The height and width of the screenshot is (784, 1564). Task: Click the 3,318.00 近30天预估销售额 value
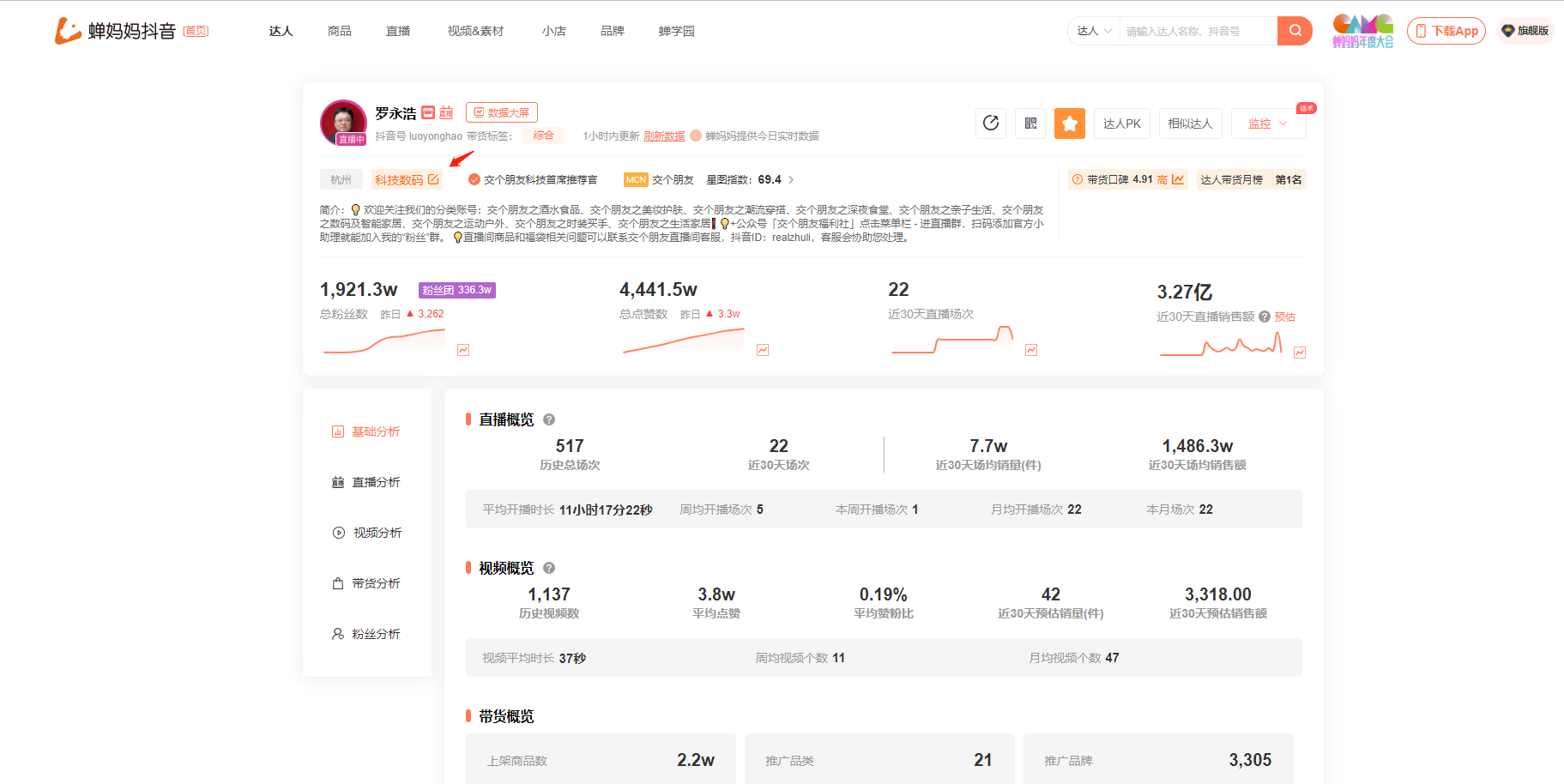point(1217,594)
